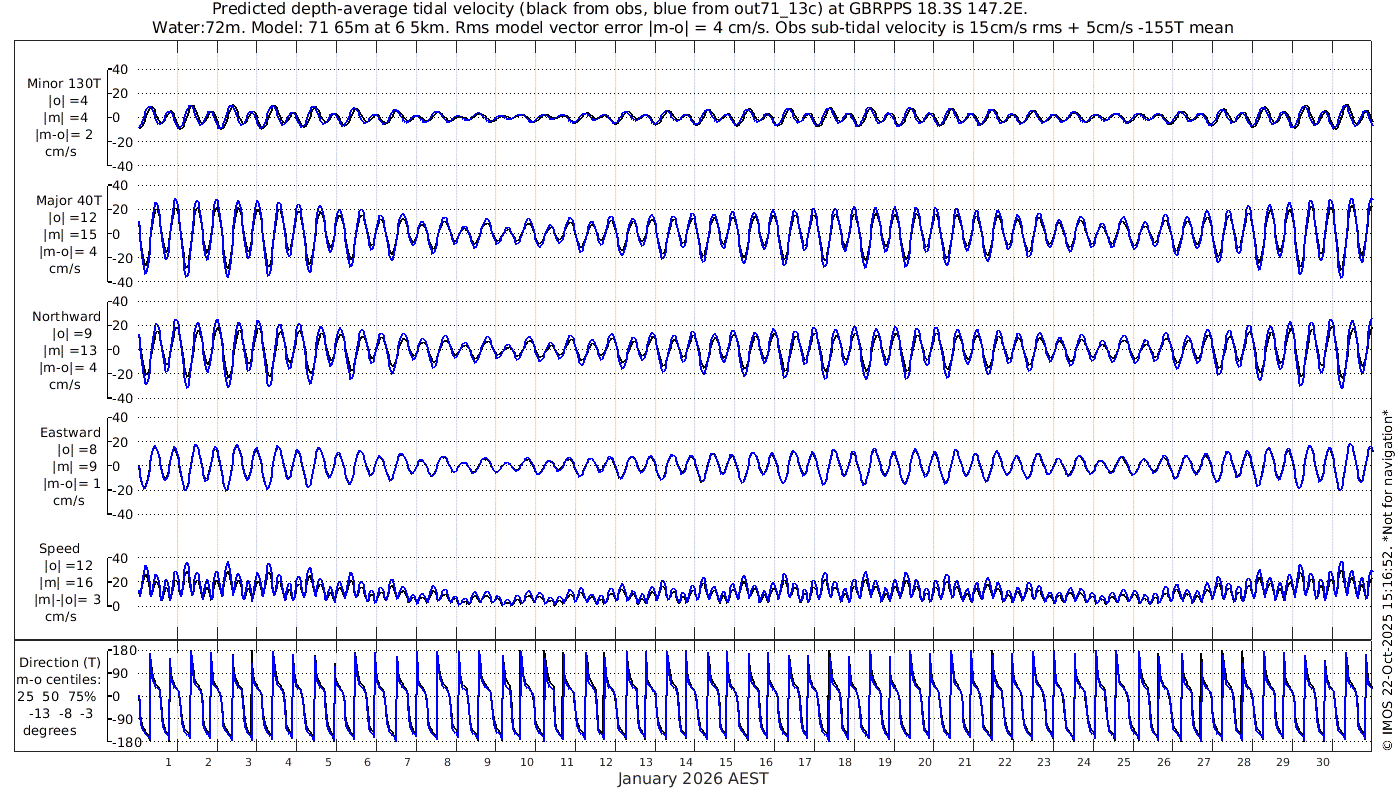
Task: Click day 8 tick on the date axis
Action: pos(447,763)
